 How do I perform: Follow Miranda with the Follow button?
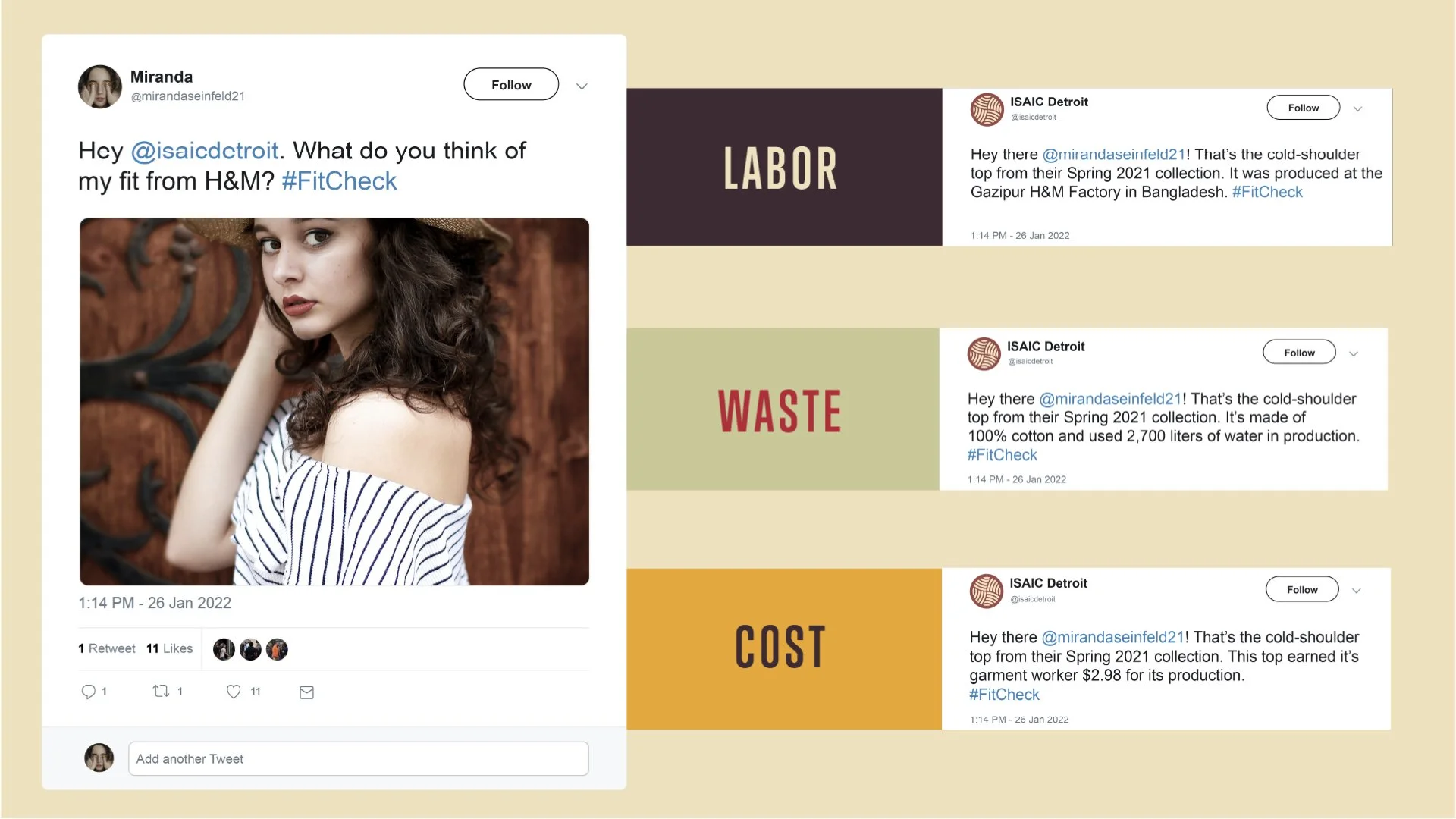511,85
